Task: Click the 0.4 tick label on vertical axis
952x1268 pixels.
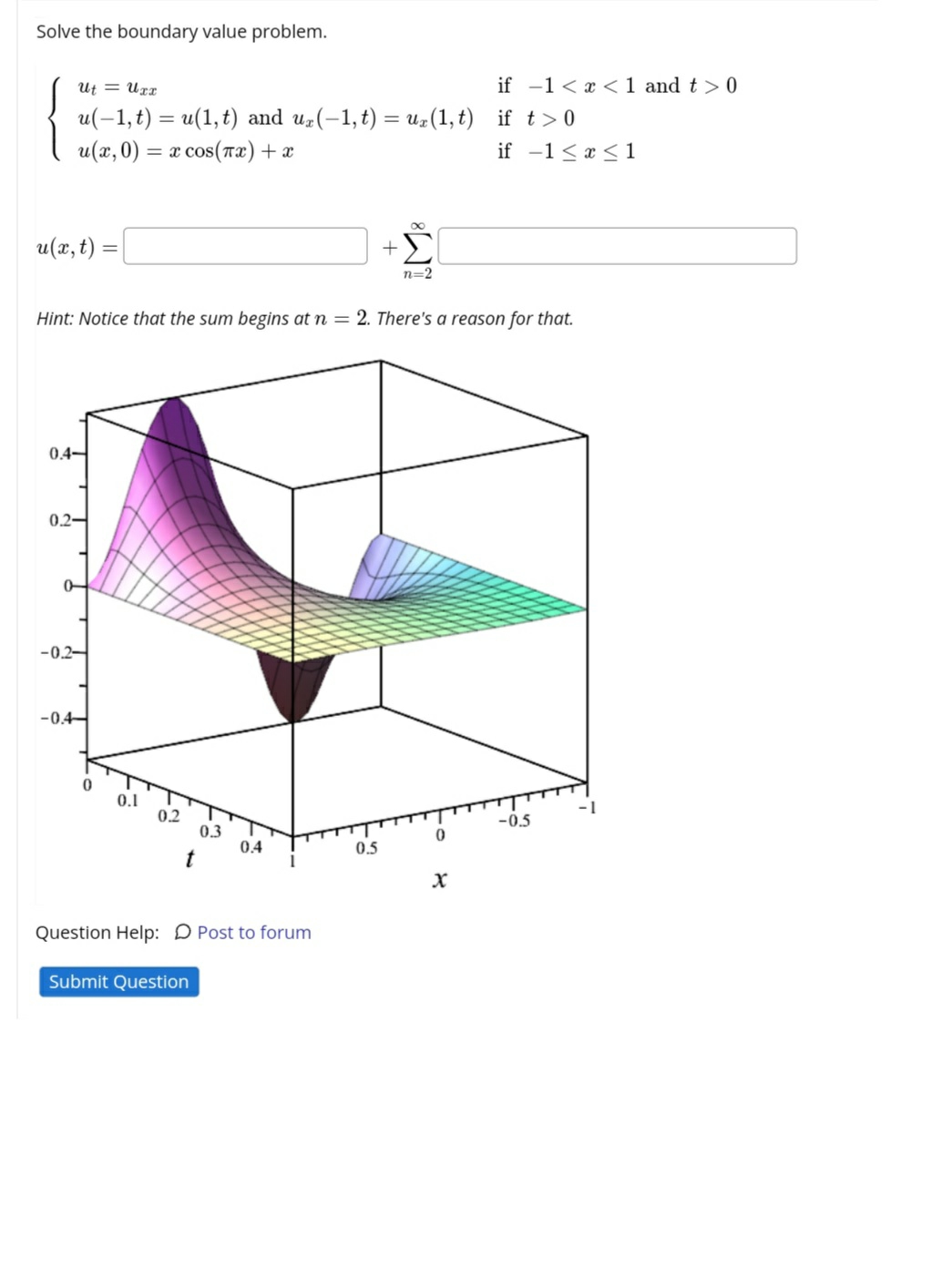Action: pos(59,454)
